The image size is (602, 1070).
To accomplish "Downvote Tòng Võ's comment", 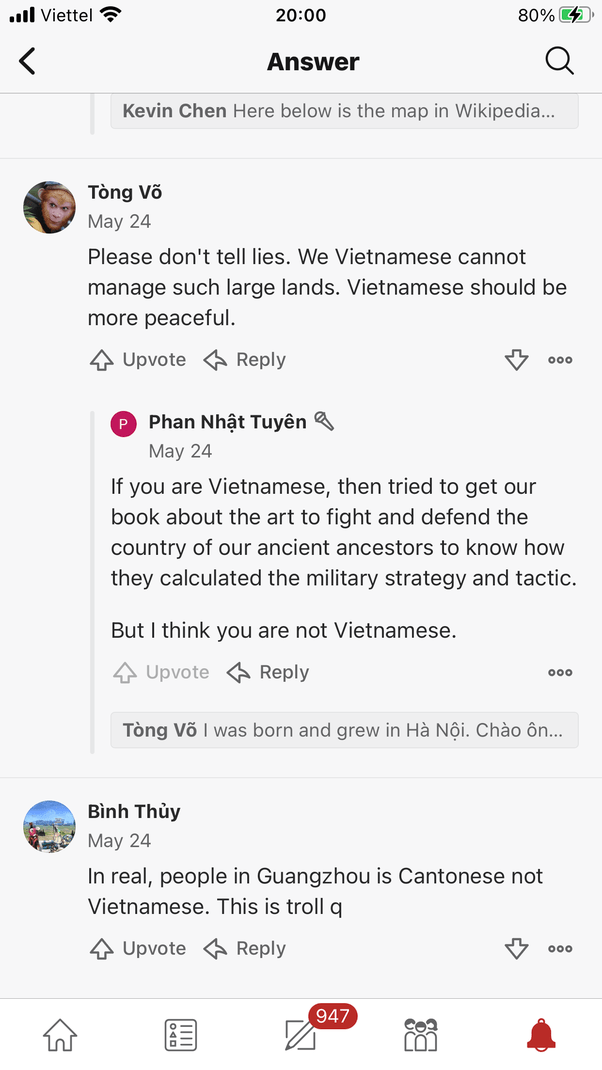I will (516, 360).
